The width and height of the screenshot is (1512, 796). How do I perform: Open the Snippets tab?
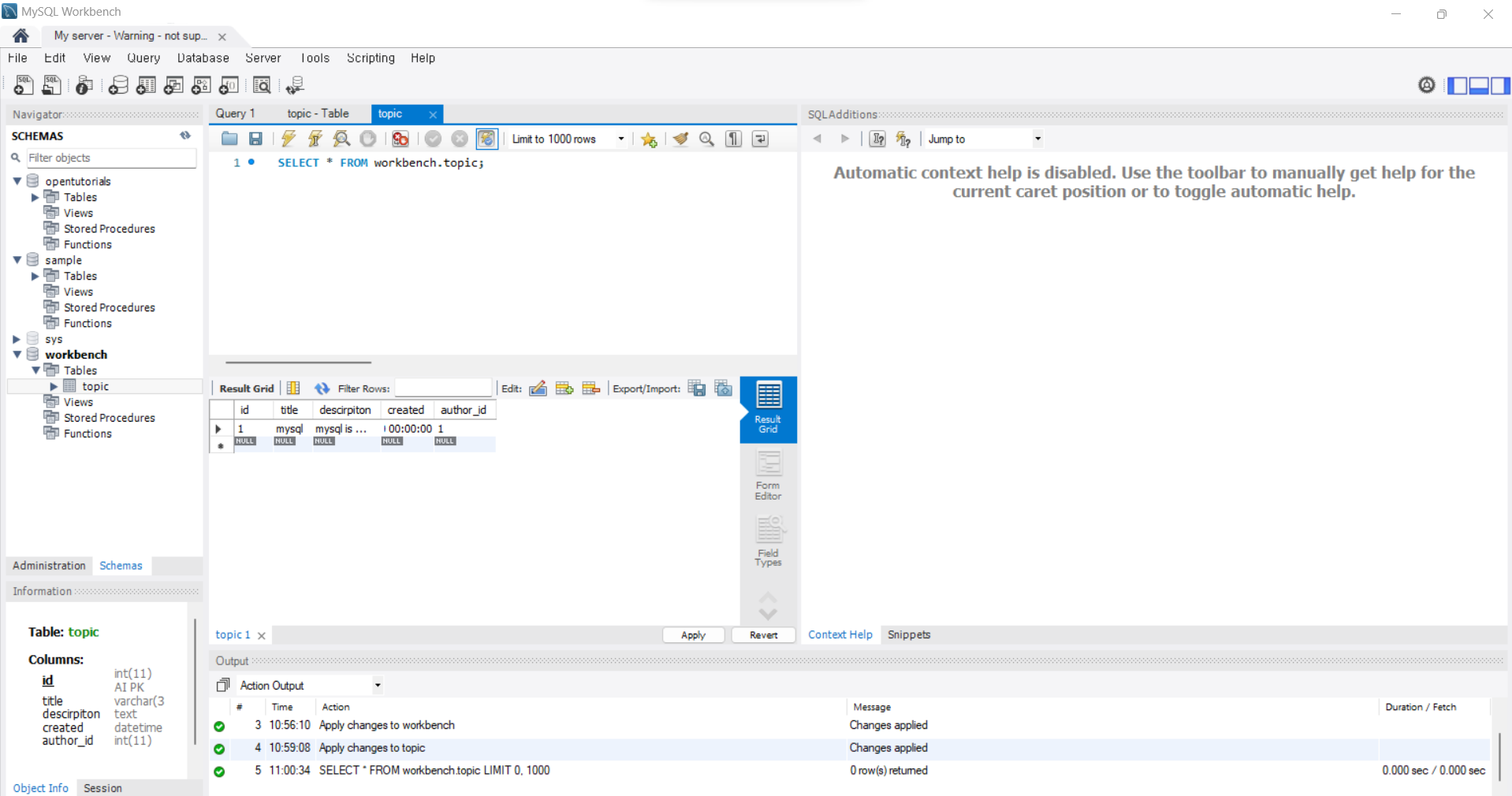point(909,634)
